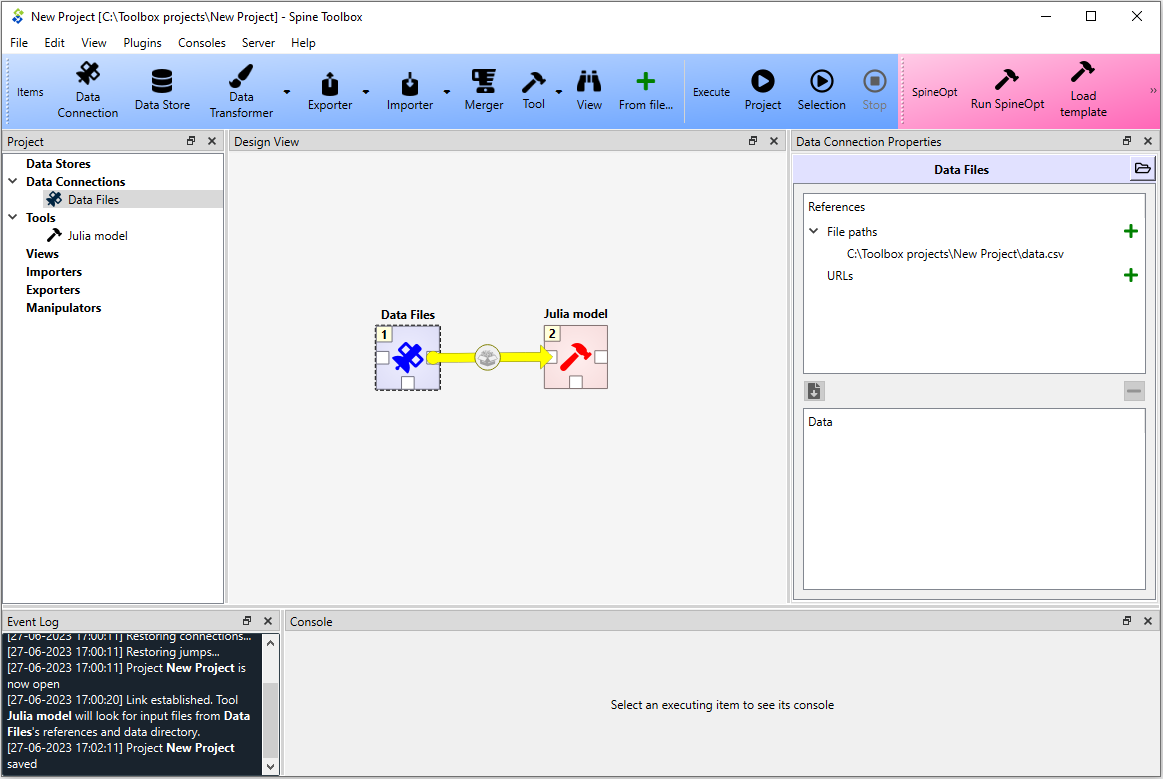This screenshot has height=779, width=1163.
Task: Open the Plugins menu
Action: point(142,42)
